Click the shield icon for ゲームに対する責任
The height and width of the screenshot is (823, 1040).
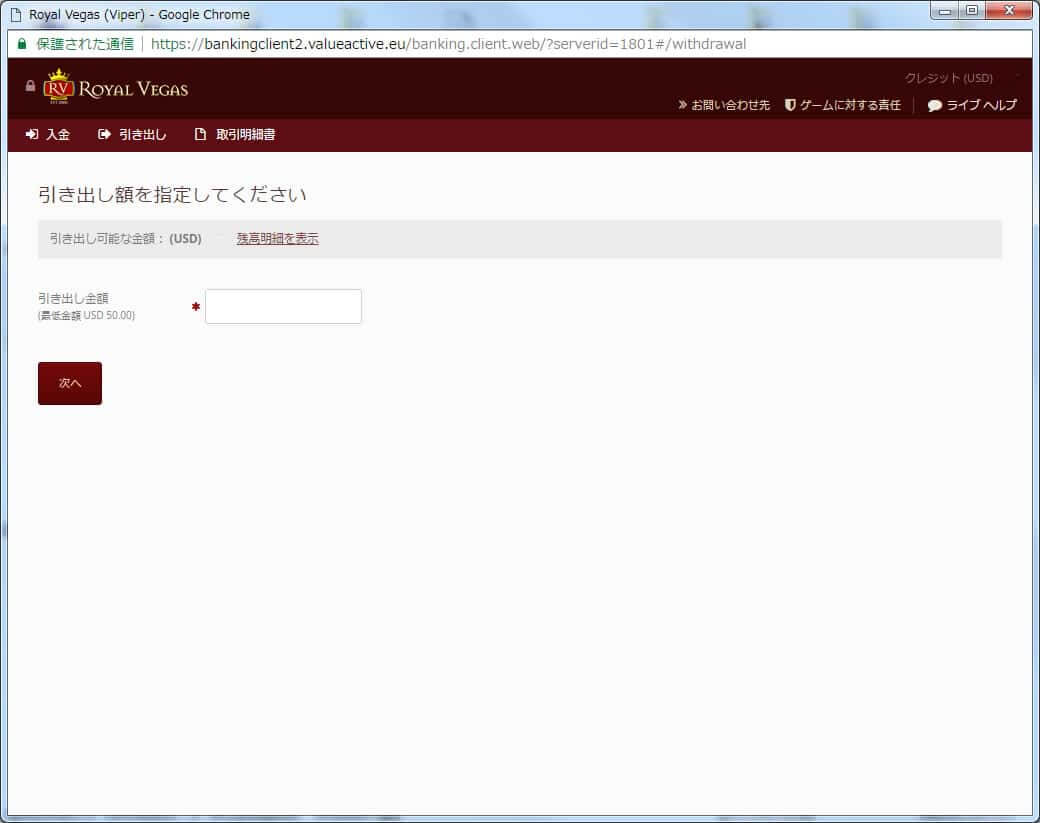[790, 105]
